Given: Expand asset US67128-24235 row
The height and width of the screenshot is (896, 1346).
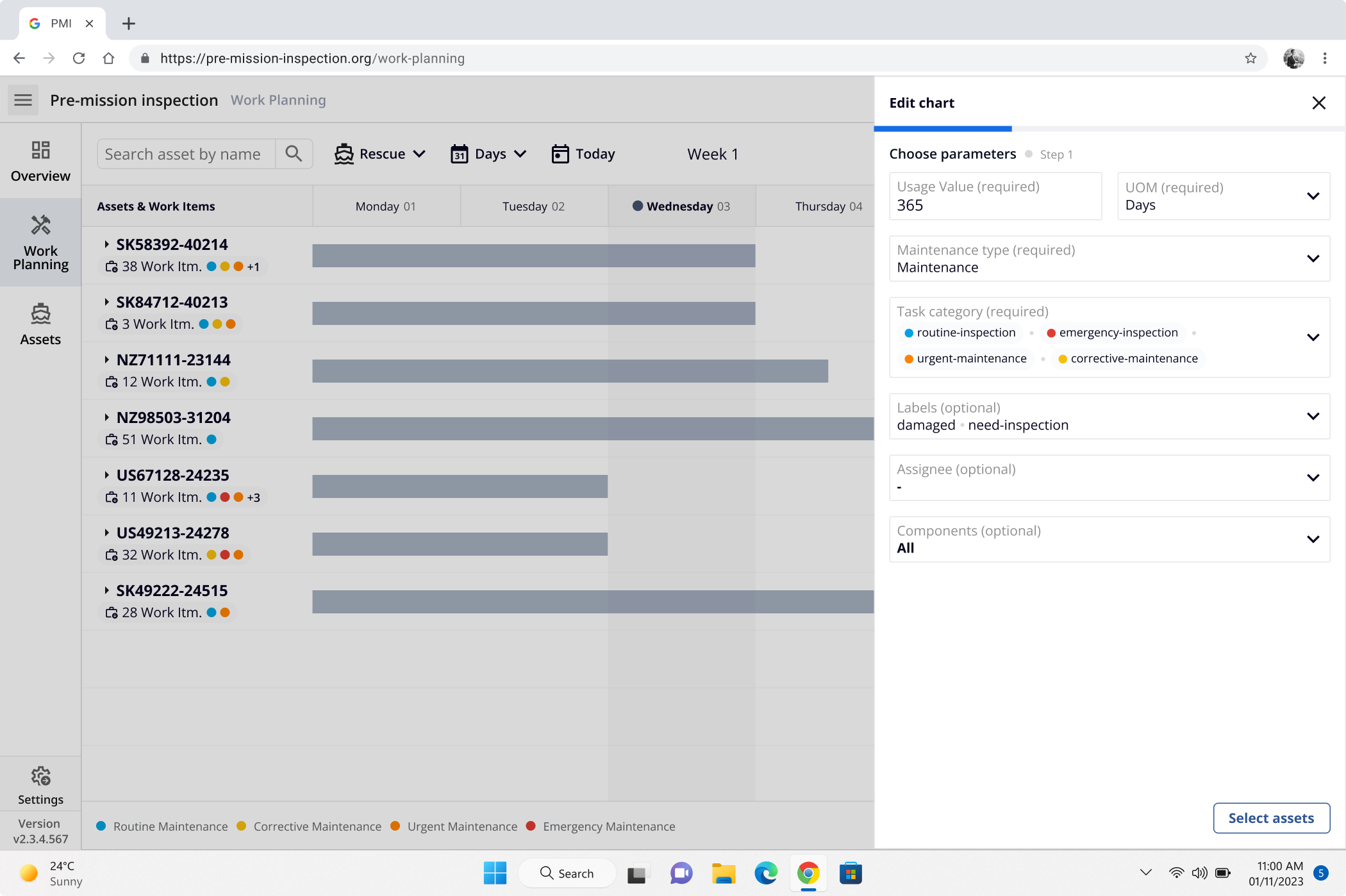Looking at the screenshot, I should pos(106,475).
